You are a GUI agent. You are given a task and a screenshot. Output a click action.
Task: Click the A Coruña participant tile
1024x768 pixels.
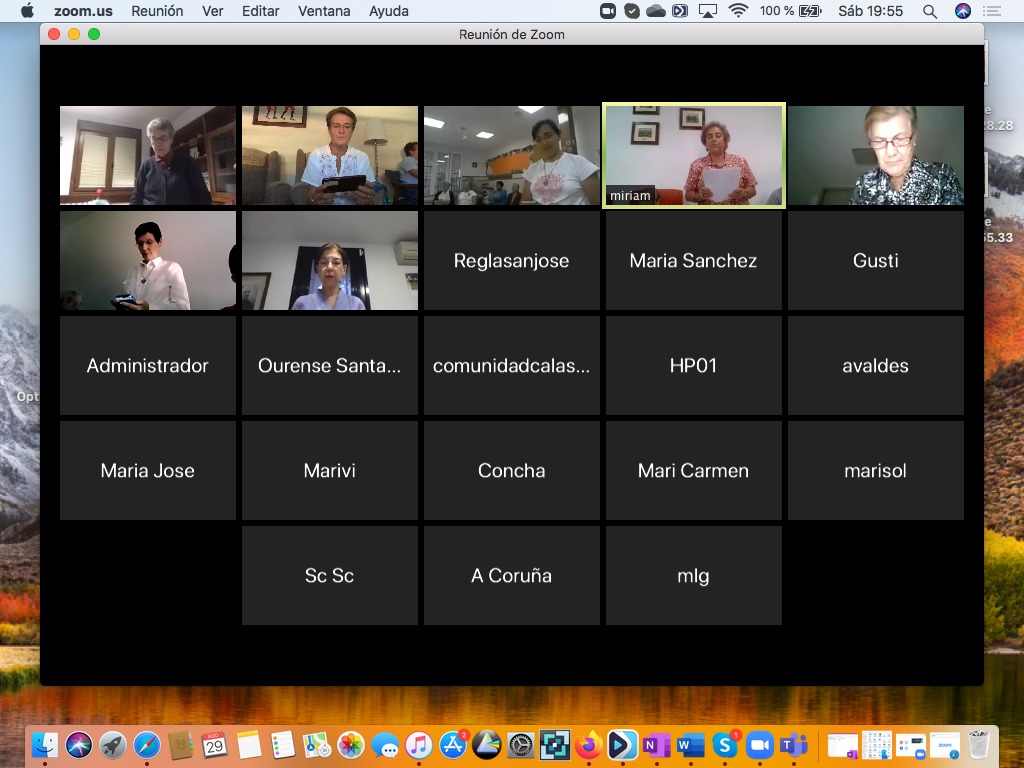point(511,576)
